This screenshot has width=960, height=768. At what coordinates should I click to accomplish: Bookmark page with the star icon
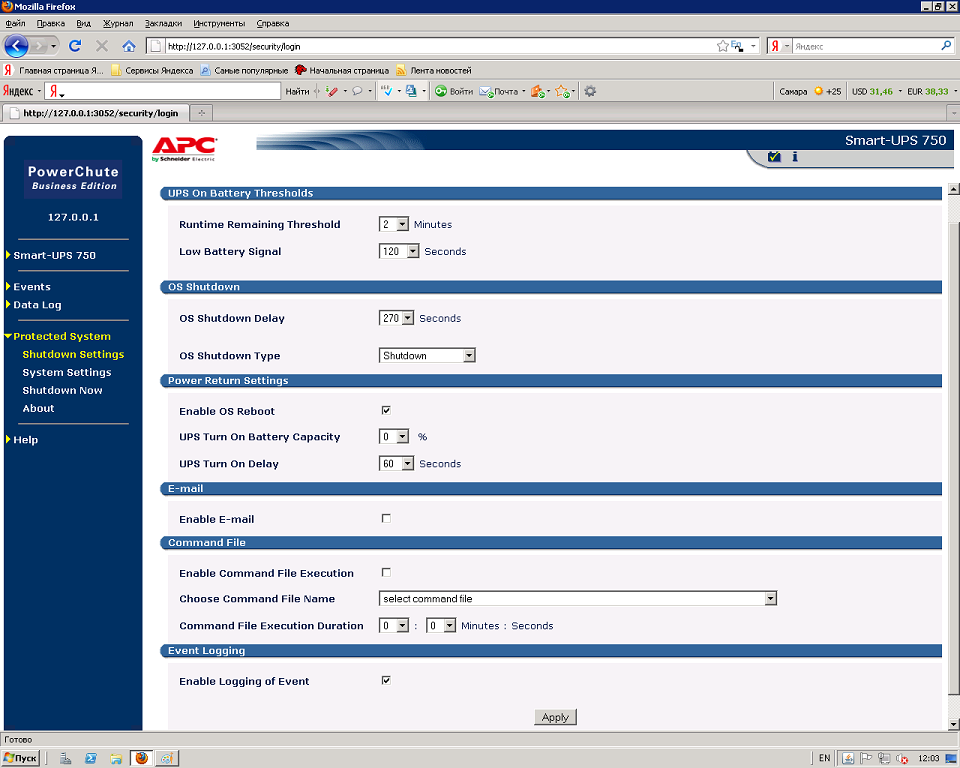pos(722,46)
